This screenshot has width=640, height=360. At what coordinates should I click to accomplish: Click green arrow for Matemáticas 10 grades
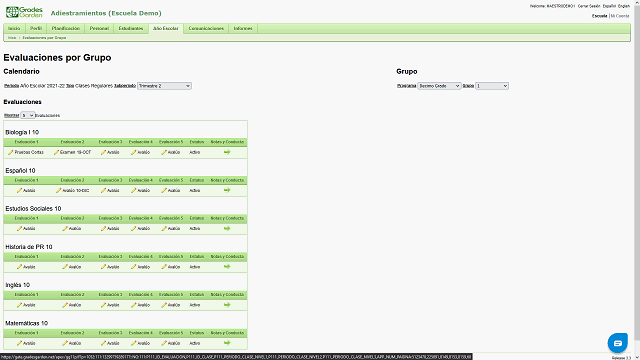(227, 343)
